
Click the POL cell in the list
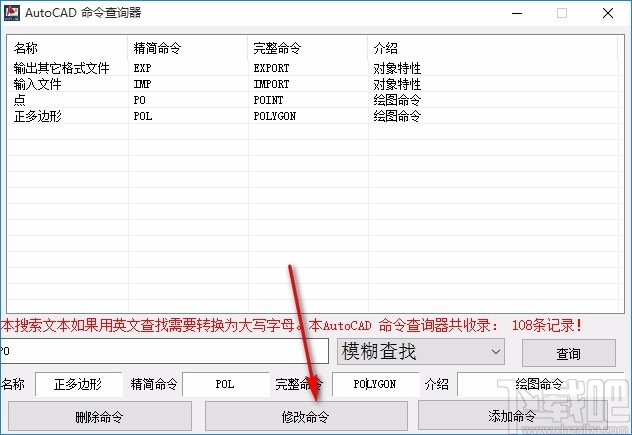[143, 116]
